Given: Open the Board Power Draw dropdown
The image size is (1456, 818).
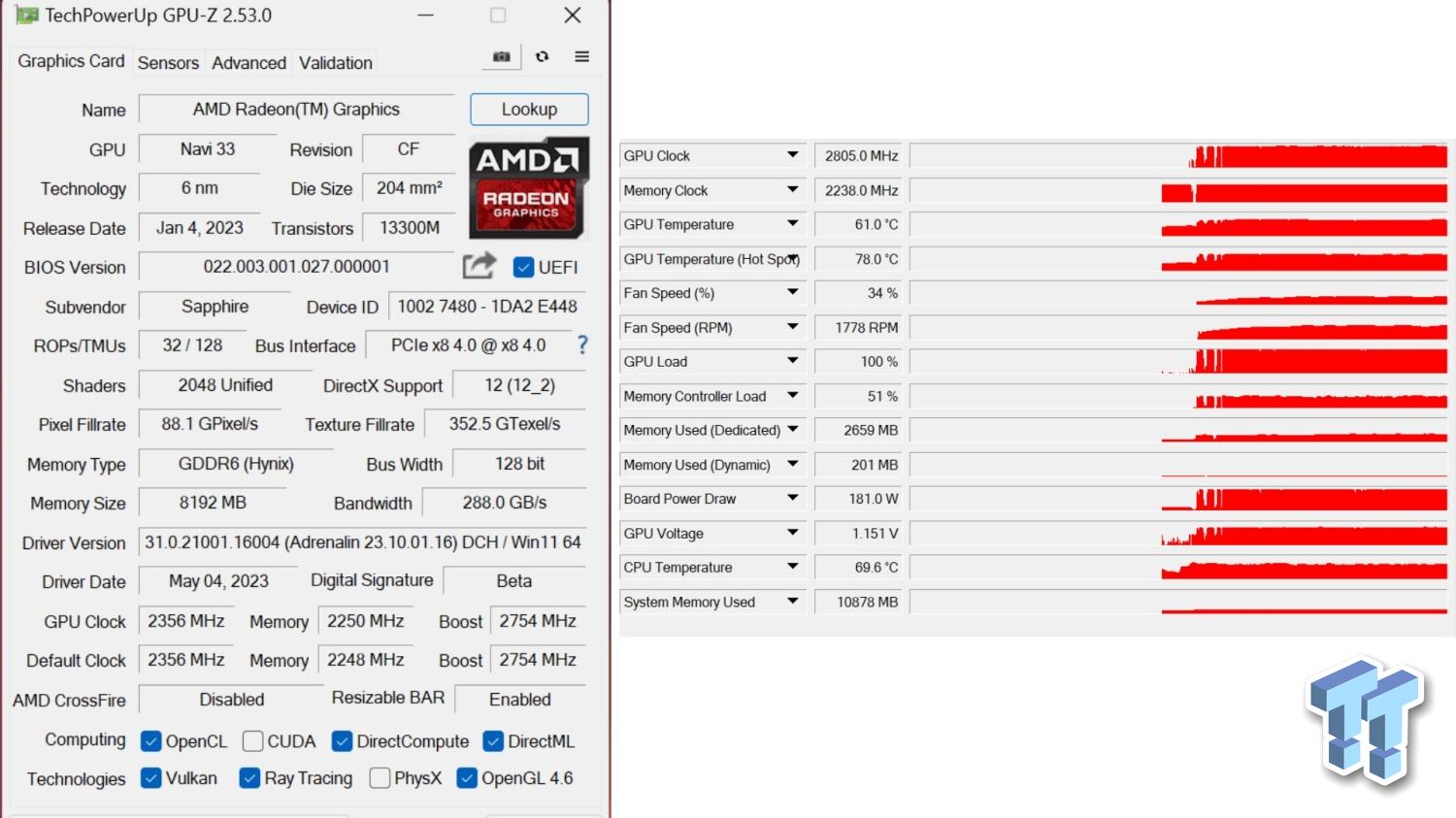Looking at the screenshot, I should (792, 499).
